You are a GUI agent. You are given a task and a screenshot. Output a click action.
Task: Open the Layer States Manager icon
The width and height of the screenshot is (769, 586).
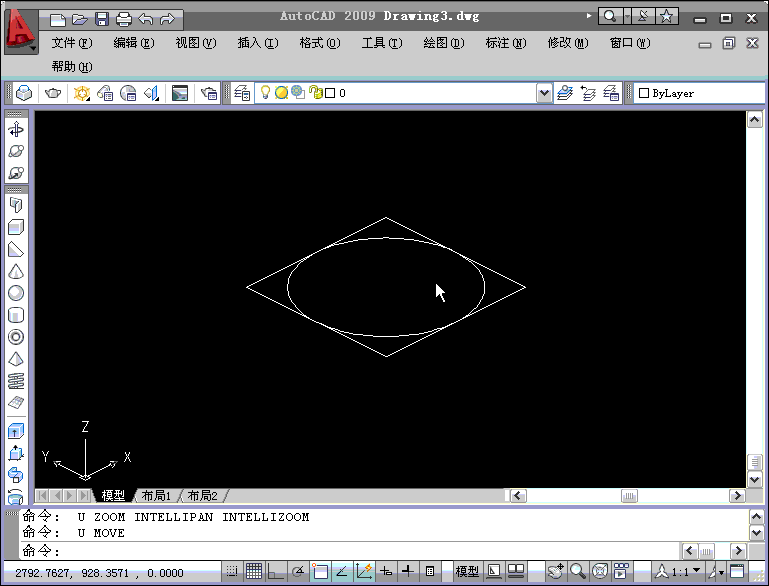[x=611, y=93]
